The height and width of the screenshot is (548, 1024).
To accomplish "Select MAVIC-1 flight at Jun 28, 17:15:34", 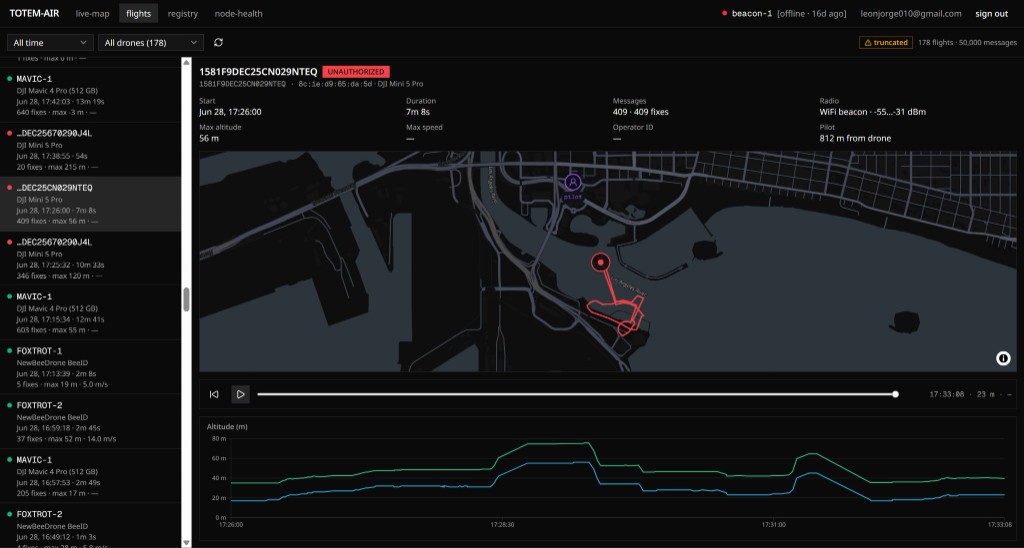I will pos(90,313).
